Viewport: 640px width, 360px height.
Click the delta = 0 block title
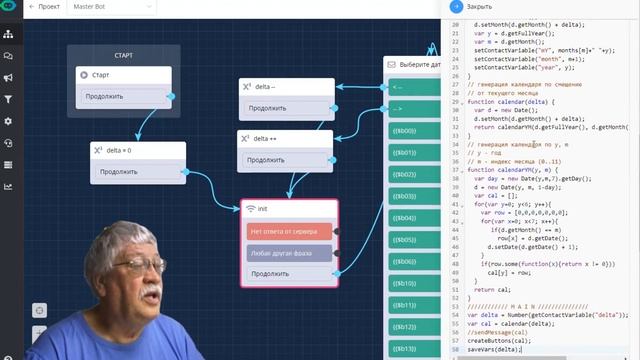119,150
